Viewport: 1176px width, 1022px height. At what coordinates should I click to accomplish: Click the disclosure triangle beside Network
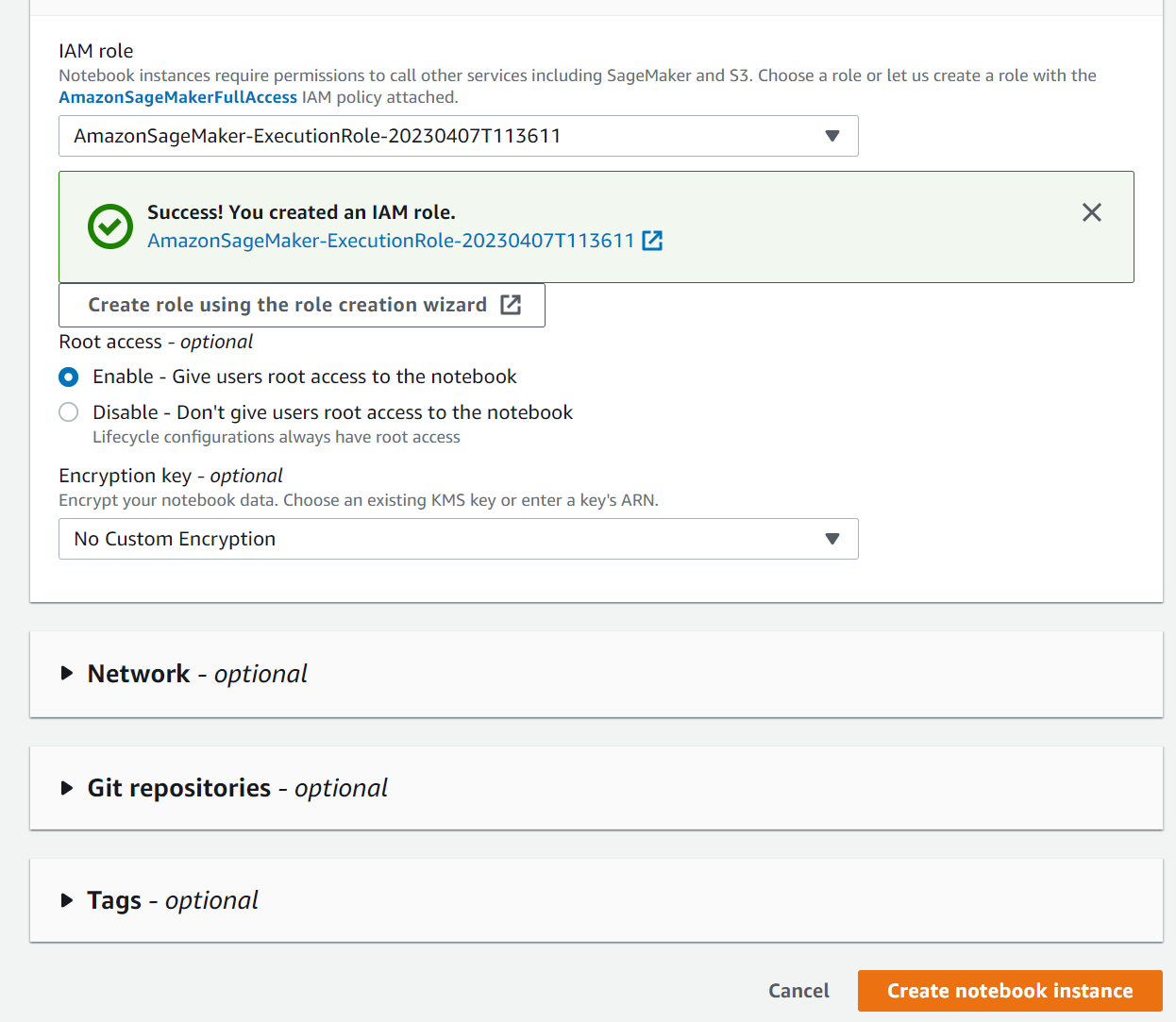point(66,673)
